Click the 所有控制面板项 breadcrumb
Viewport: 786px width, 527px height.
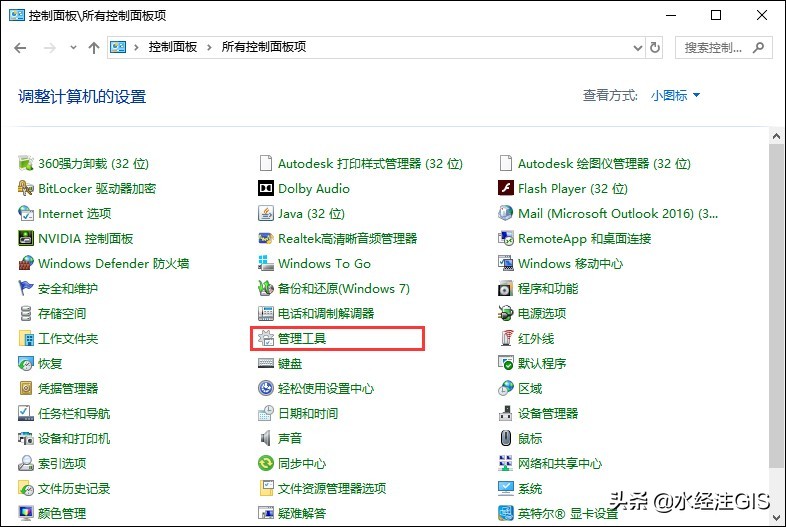pyautogui.click(x=264, y=47)
